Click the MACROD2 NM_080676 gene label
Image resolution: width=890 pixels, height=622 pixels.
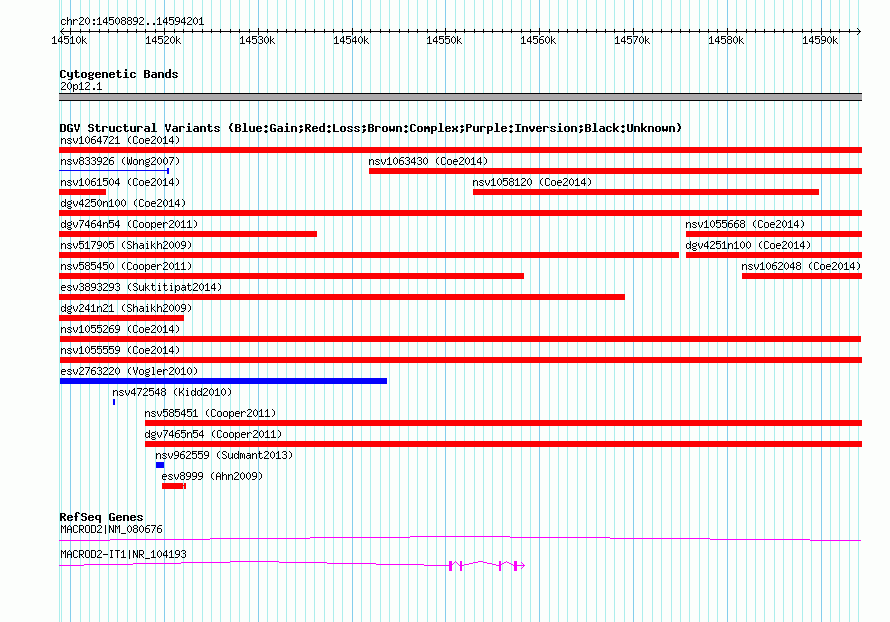click(111, 529)
